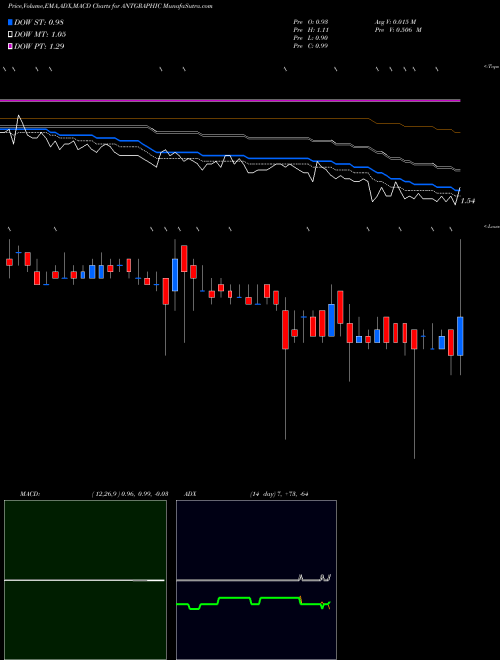Click the white MACD signal line in the green panel
The height and width of the screenshot is (660, 500).
pos(84,580)
